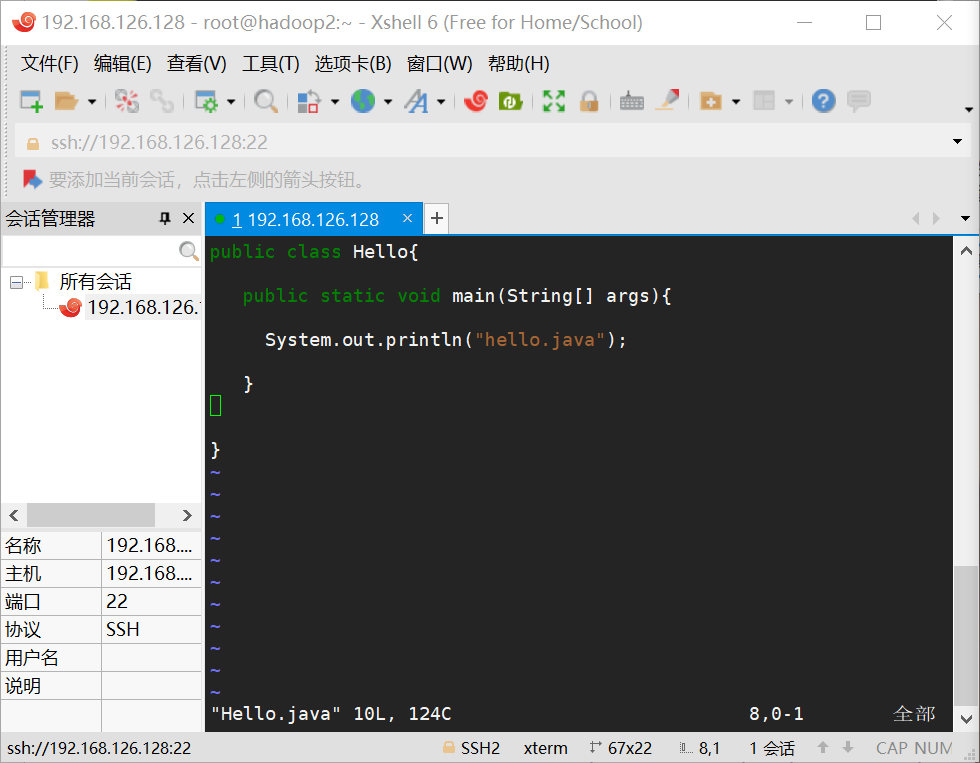Open the Help question mark icon

pos(824,101)
